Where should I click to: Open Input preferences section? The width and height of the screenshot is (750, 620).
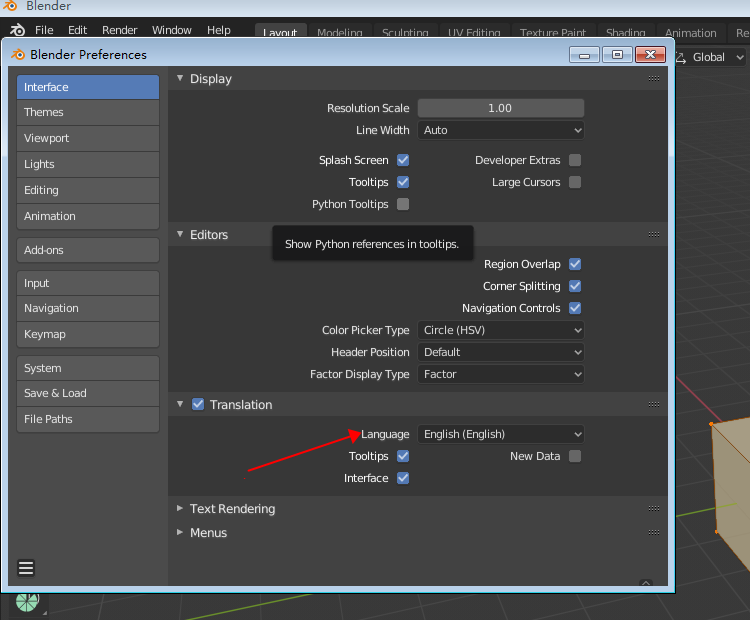point(88,283)
